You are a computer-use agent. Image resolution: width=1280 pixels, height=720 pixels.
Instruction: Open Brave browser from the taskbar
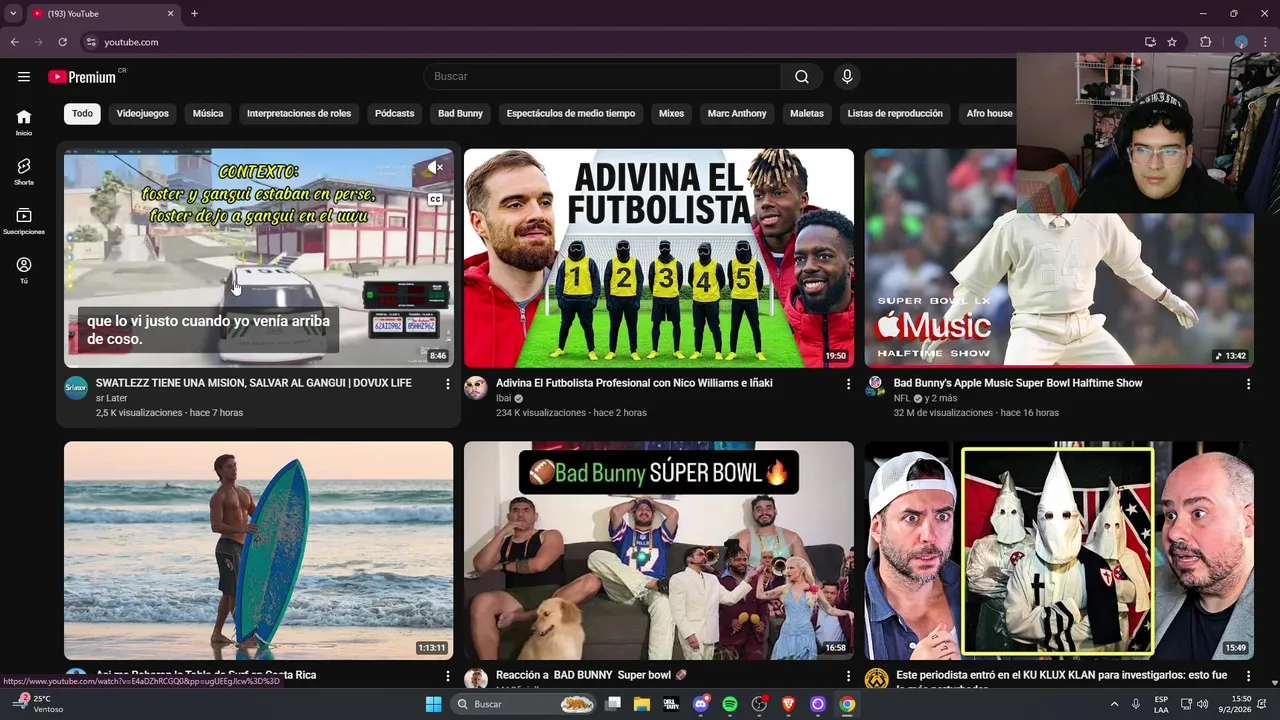pyautogui.click(x=788, y=704)
